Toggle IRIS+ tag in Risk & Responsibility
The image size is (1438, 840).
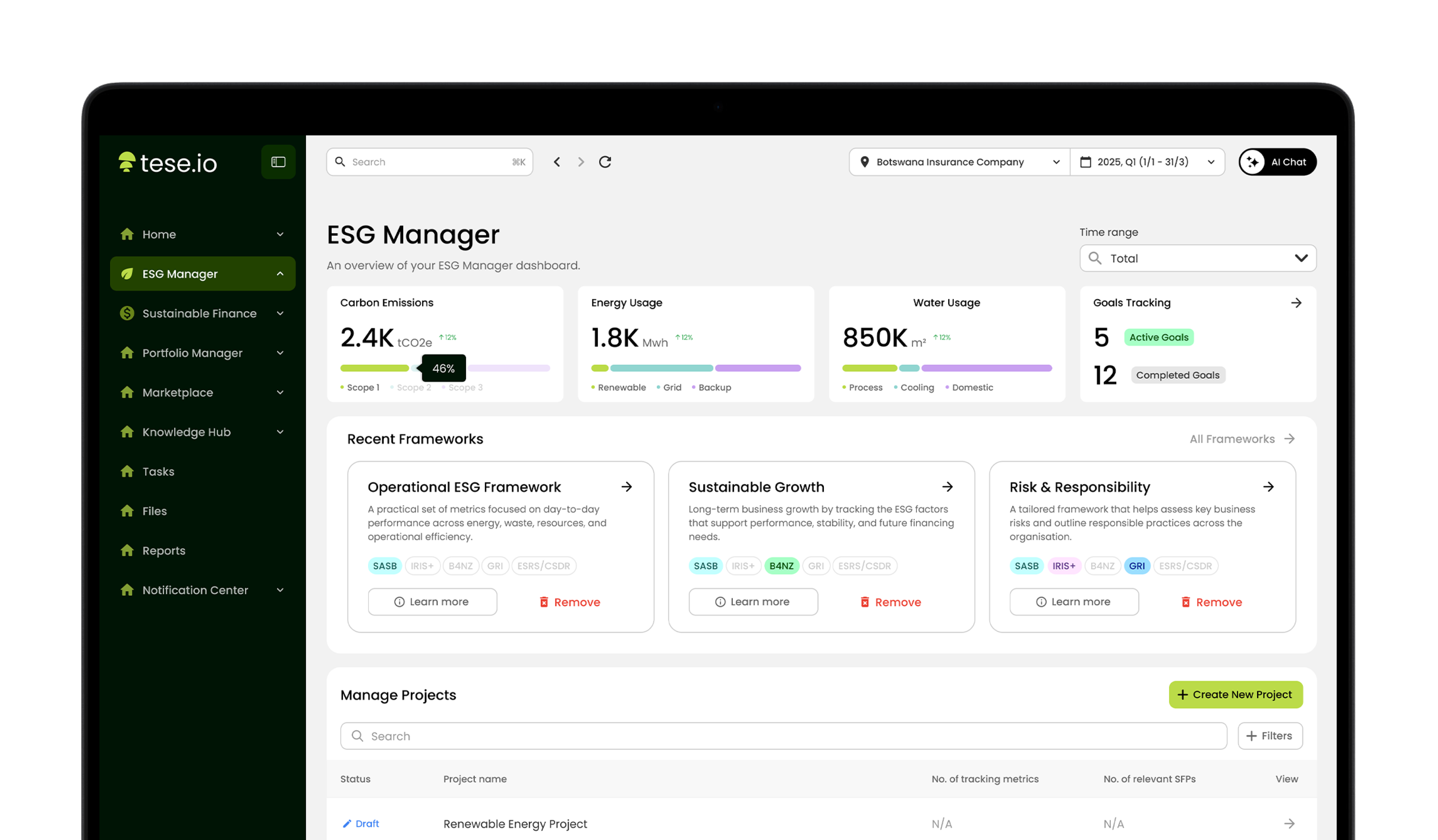tap(1064, 566)
